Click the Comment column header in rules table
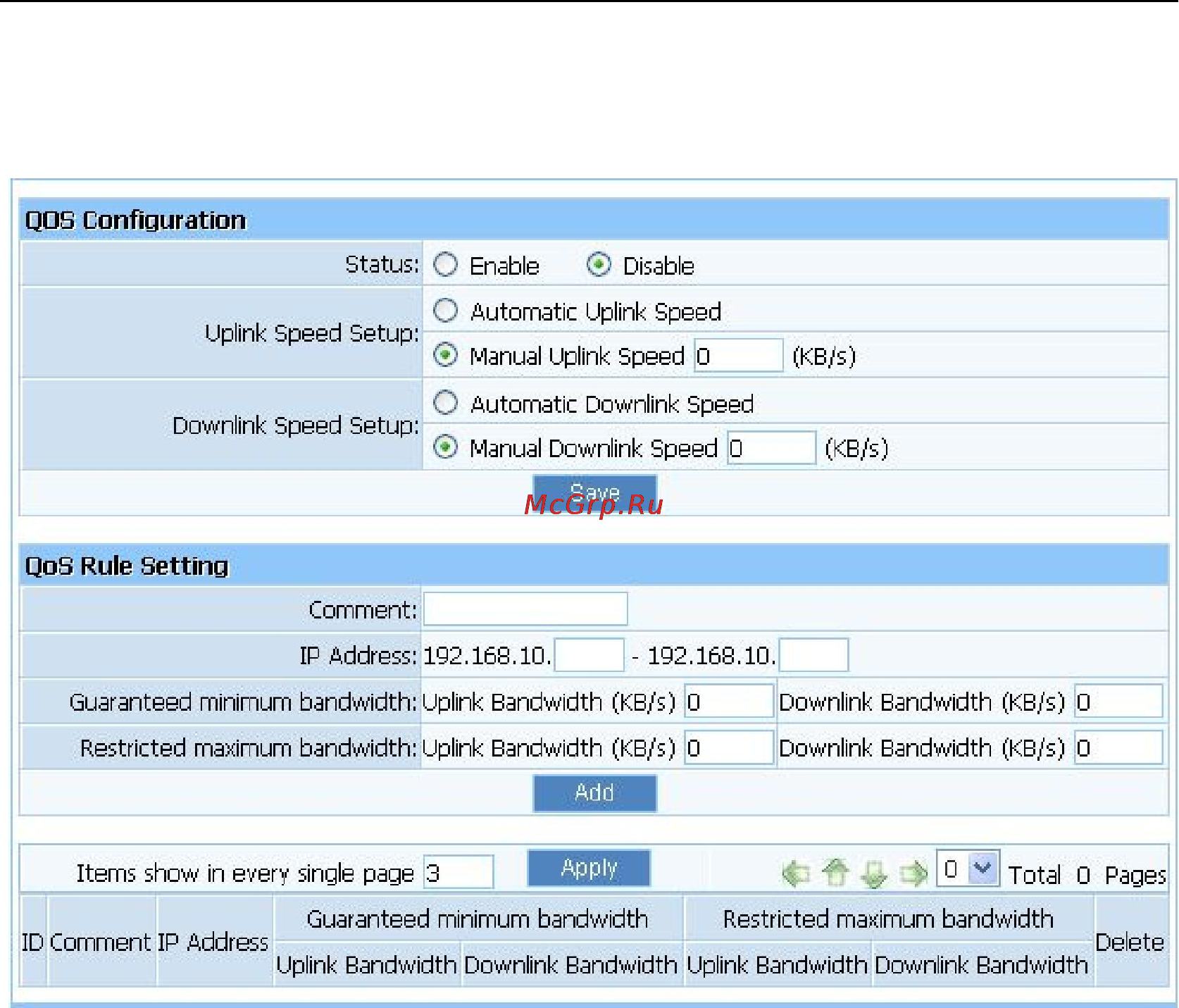Screen dimensions: 1179x1008 (101, 942)
